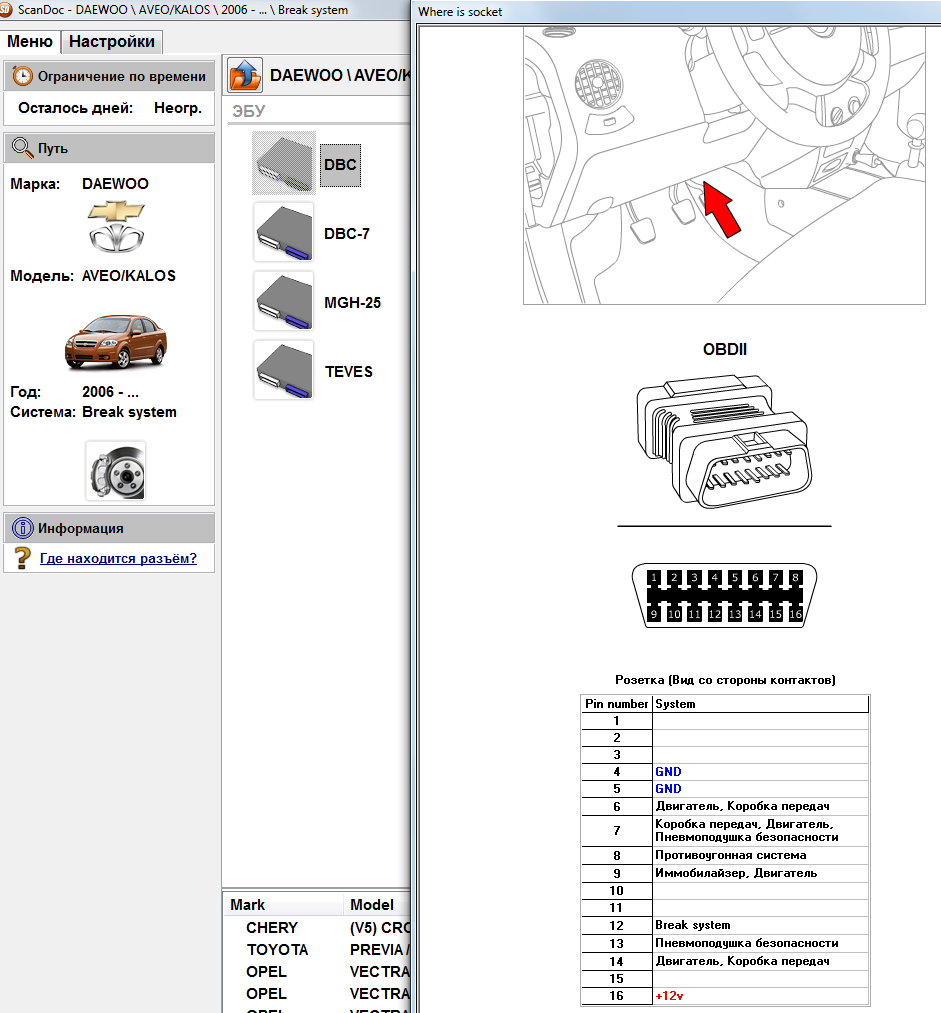The image size is (941, 1013).
Task: Click the +12v entry in pin 16 row
Action: coord(669,996)
